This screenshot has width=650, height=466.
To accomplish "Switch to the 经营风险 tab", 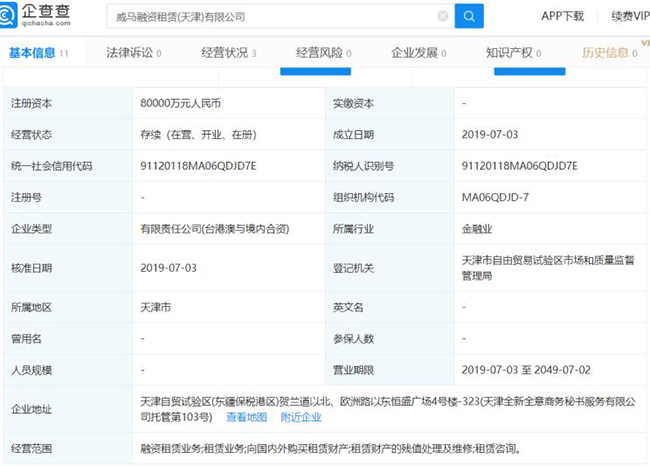I will click(x=323, y=53).
